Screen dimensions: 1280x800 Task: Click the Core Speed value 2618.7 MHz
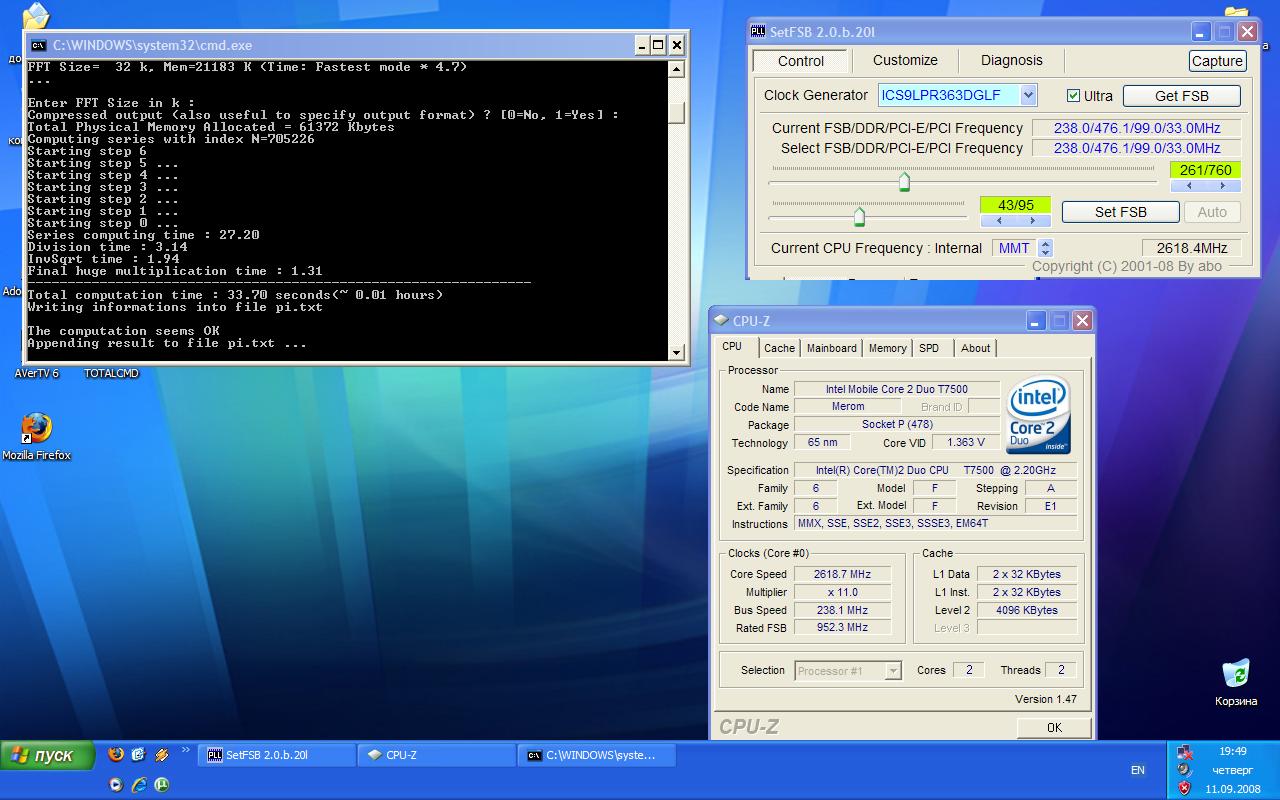(x=843, y=574)
